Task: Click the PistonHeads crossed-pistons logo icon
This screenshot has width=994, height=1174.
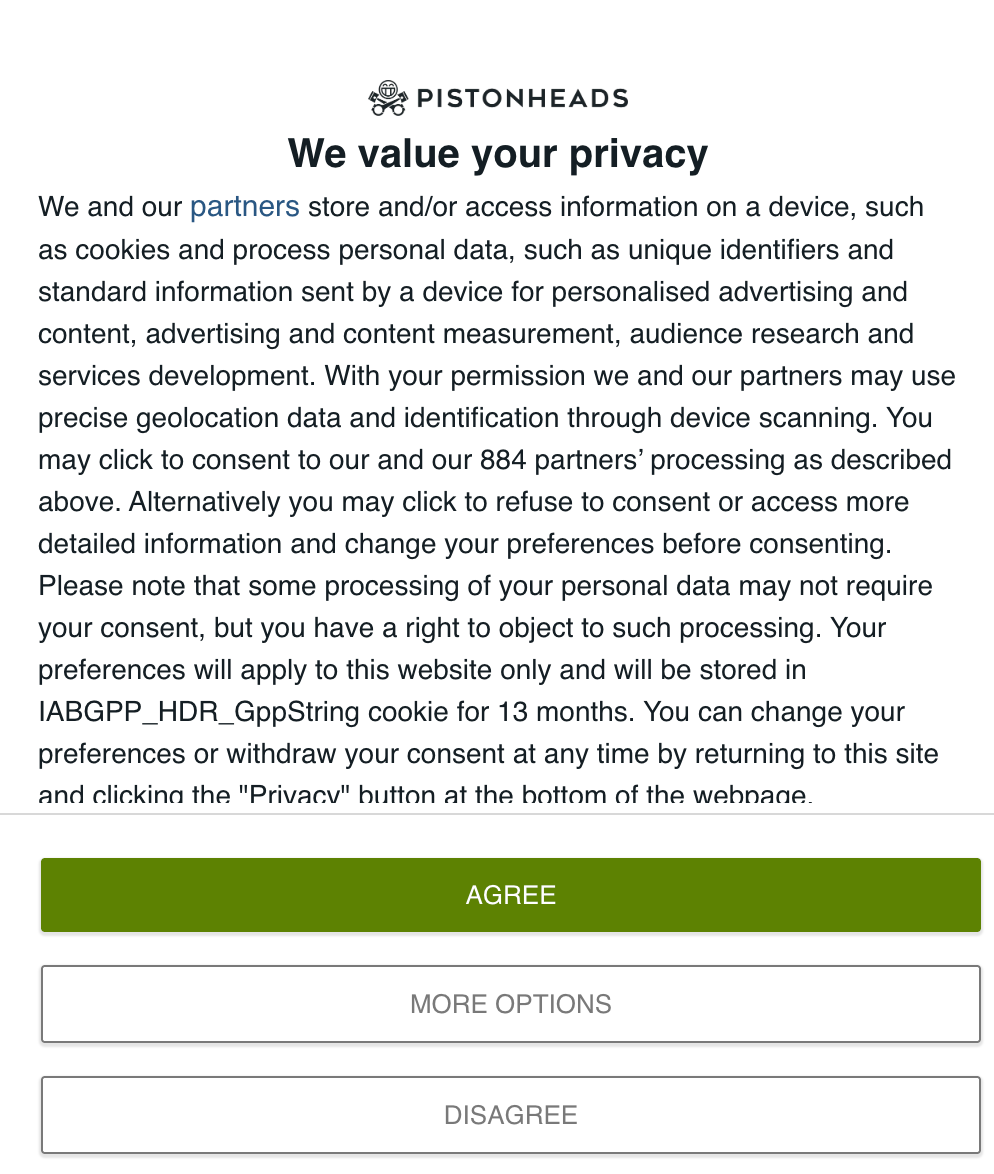Action: (387, 98)
